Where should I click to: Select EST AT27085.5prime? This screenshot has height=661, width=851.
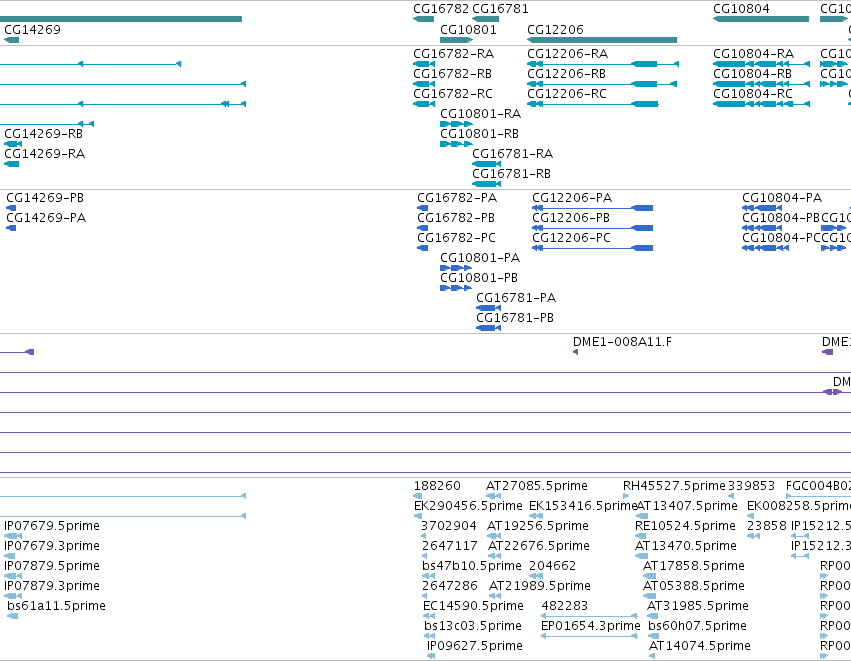point(537,486)
